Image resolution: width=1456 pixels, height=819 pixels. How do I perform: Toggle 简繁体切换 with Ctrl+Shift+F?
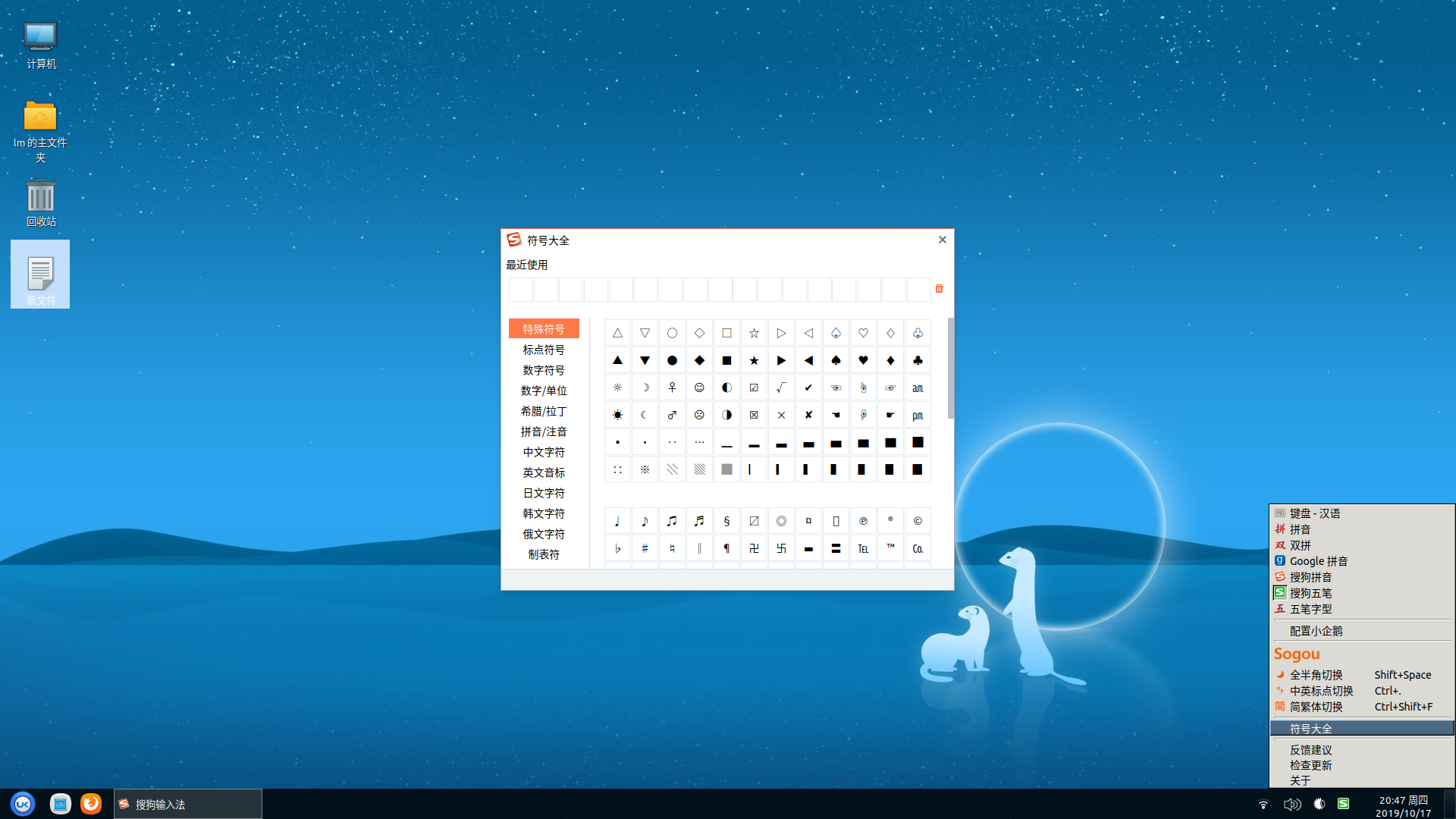click(x=1357, y=707)
